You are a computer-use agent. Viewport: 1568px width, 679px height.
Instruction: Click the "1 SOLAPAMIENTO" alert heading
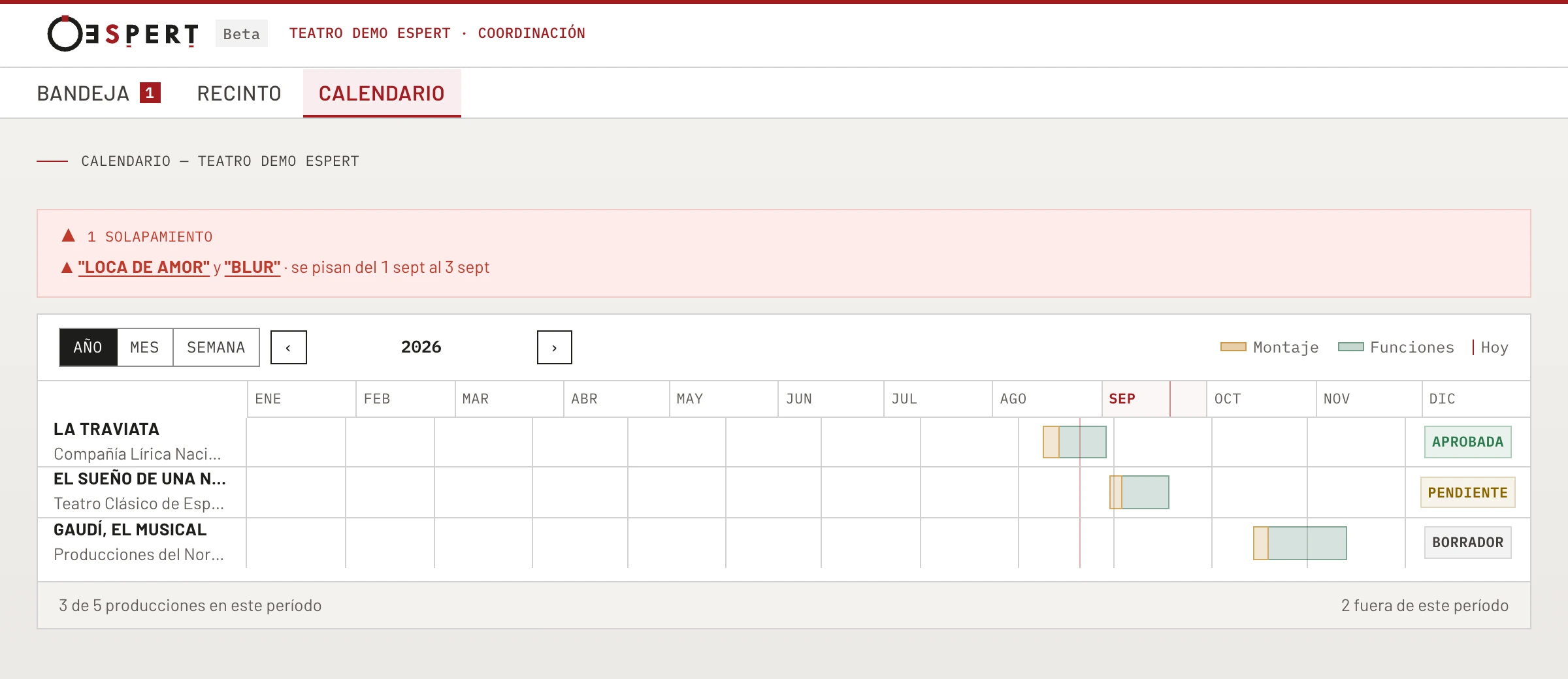pos(150,236)
